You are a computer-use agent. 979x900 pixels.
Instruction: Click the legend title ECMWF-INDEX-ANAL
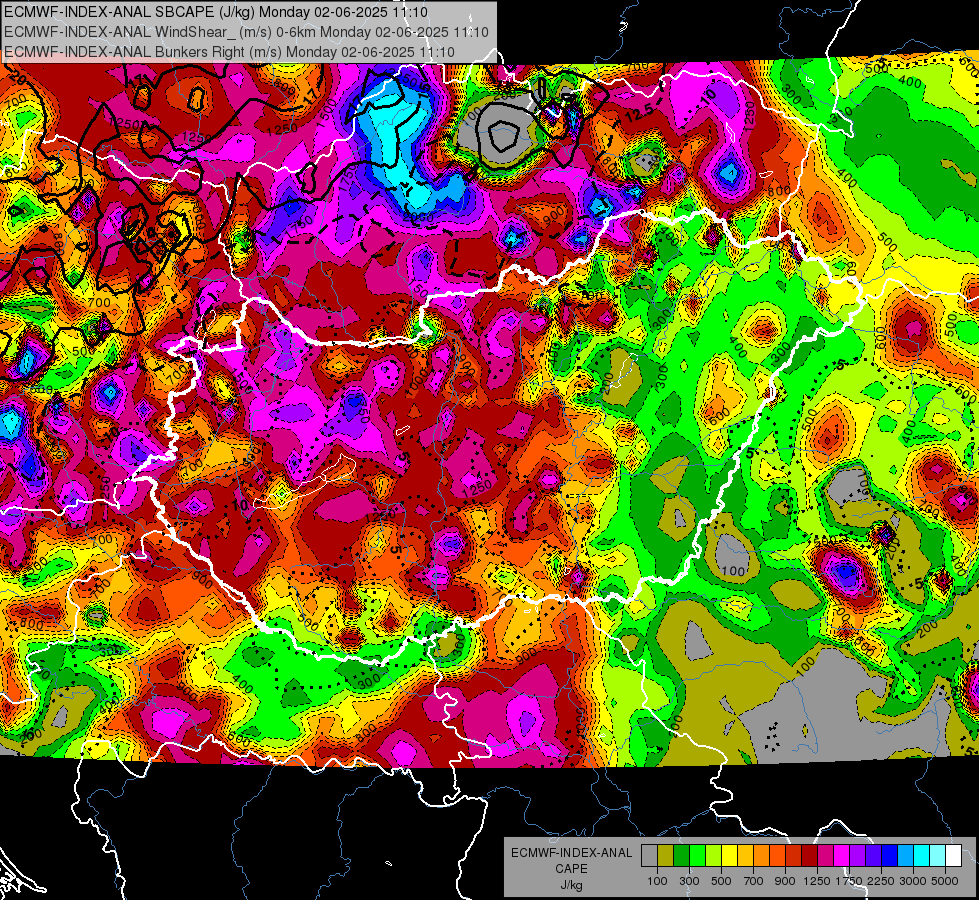click(x=571, y=853)
